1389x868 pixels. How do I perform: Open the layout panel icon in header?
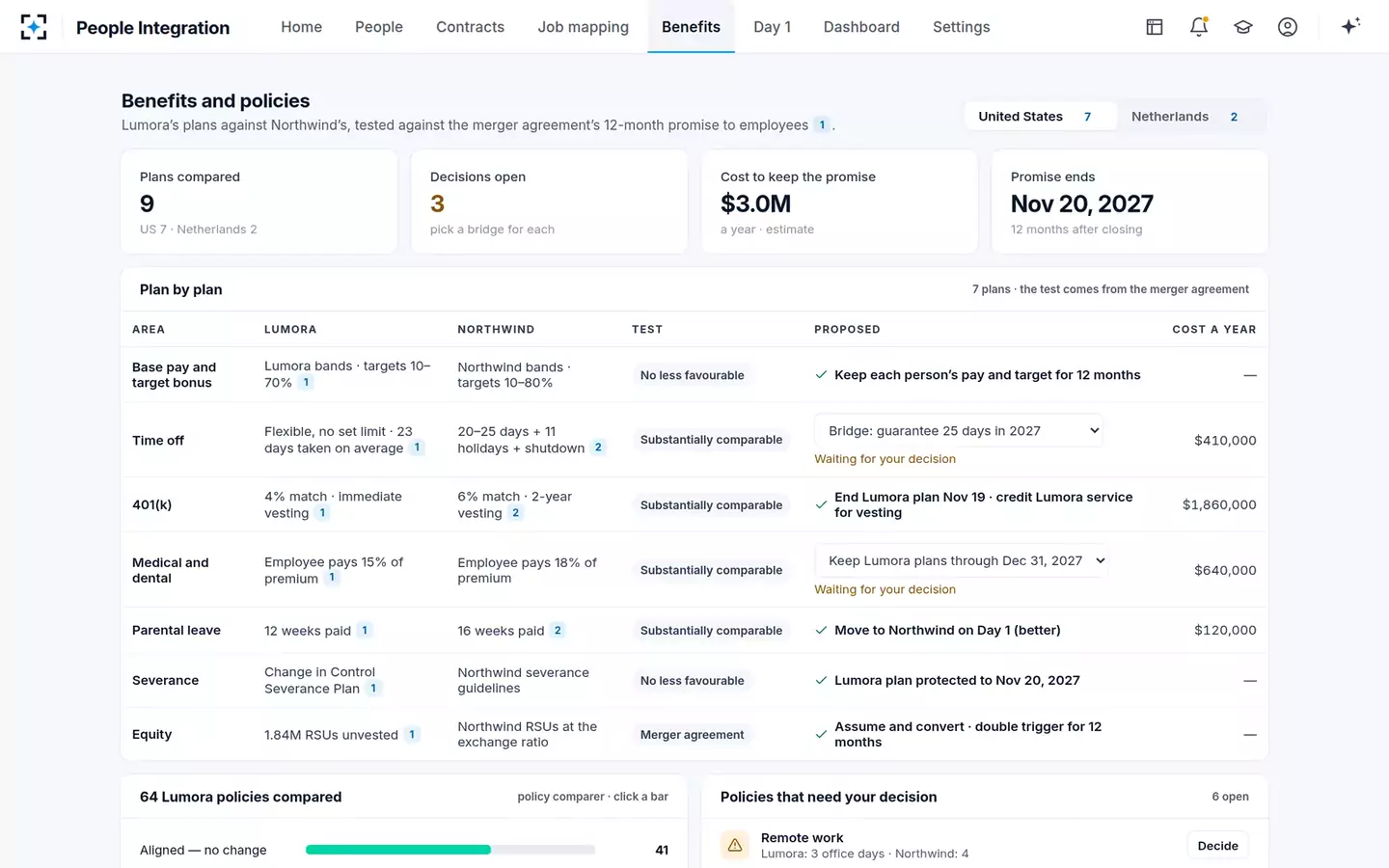click(x=1155, y=27)
